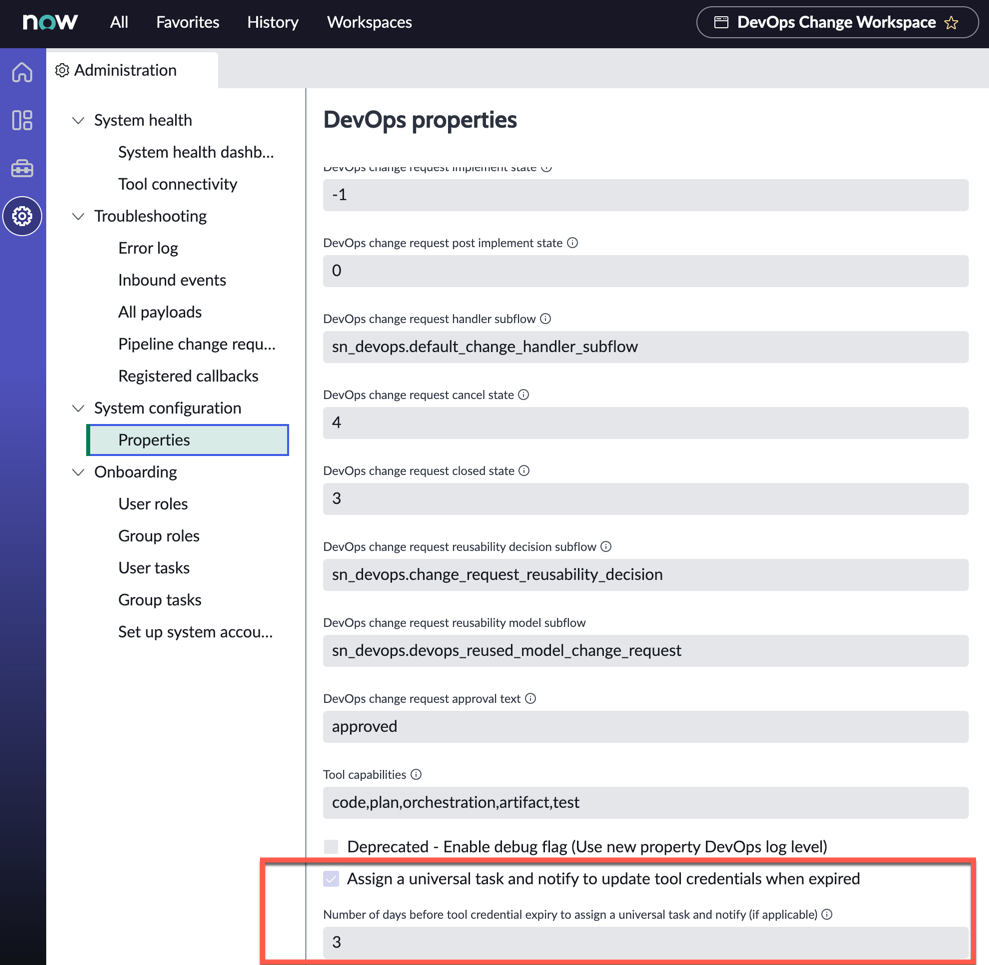
Task: Open Set up system account item
Action: pos(196,632)
